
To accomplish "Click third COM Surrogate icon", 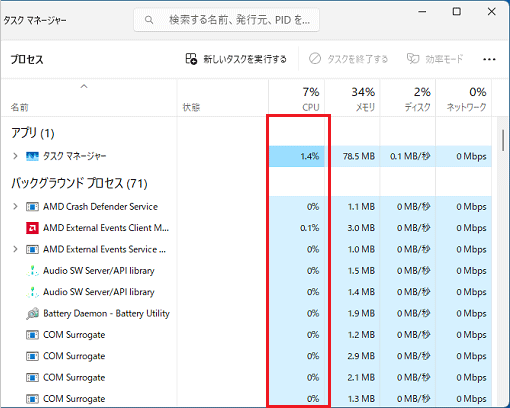I will click(x=32, y=377).
